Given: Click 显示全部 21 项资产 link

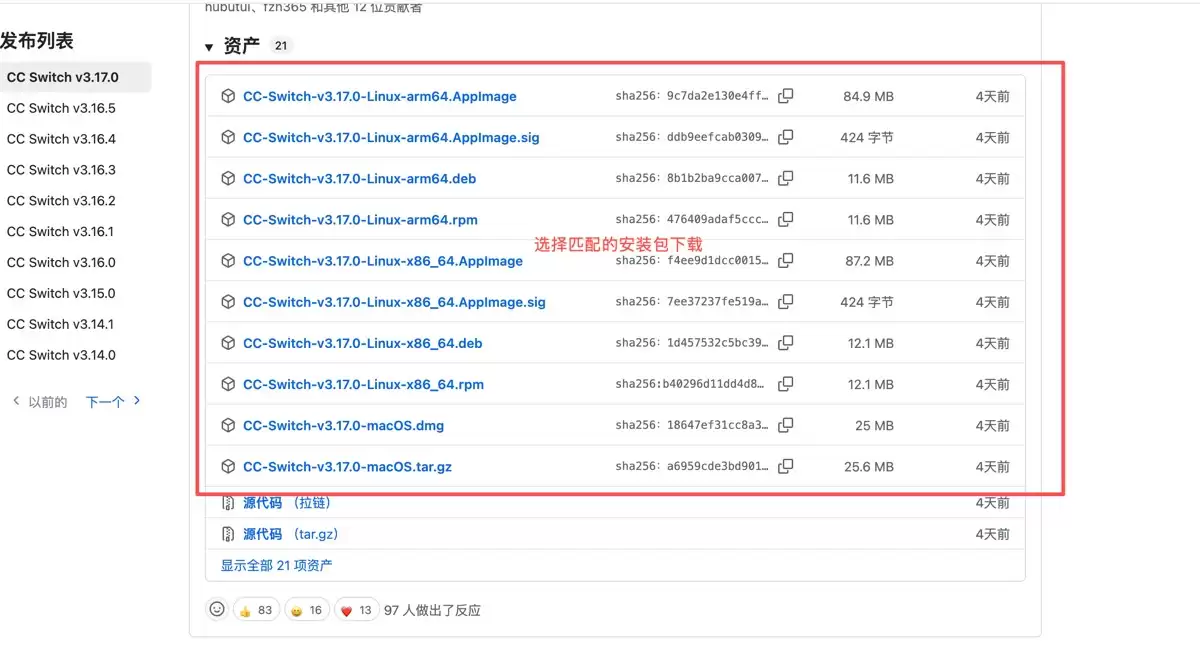Looking at the screenshot, I should (x=277, y=565).
